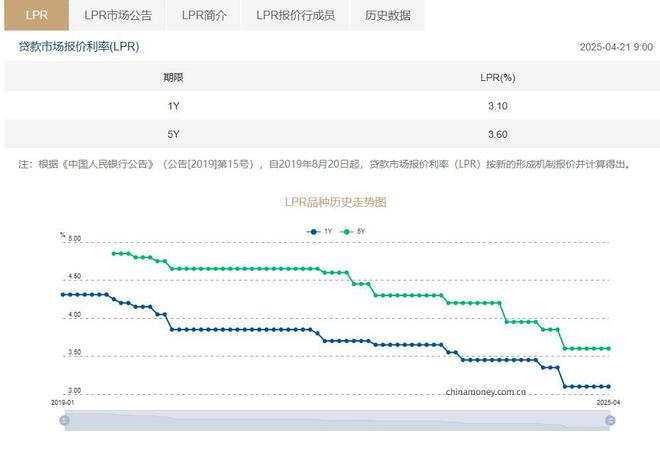This screenshot has width=660, height=451.
Task: Click the last 1Y data point on chart
Action: click(x=608, y=387)
